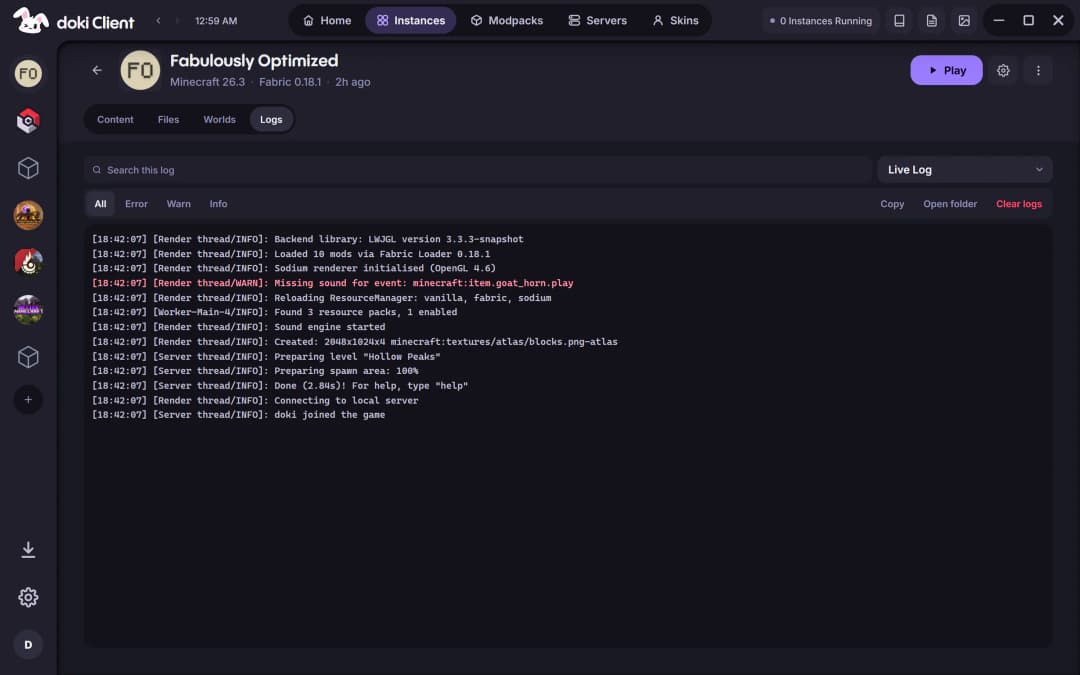
Task: Click Open folder for logs
Action: click(950, 204)
